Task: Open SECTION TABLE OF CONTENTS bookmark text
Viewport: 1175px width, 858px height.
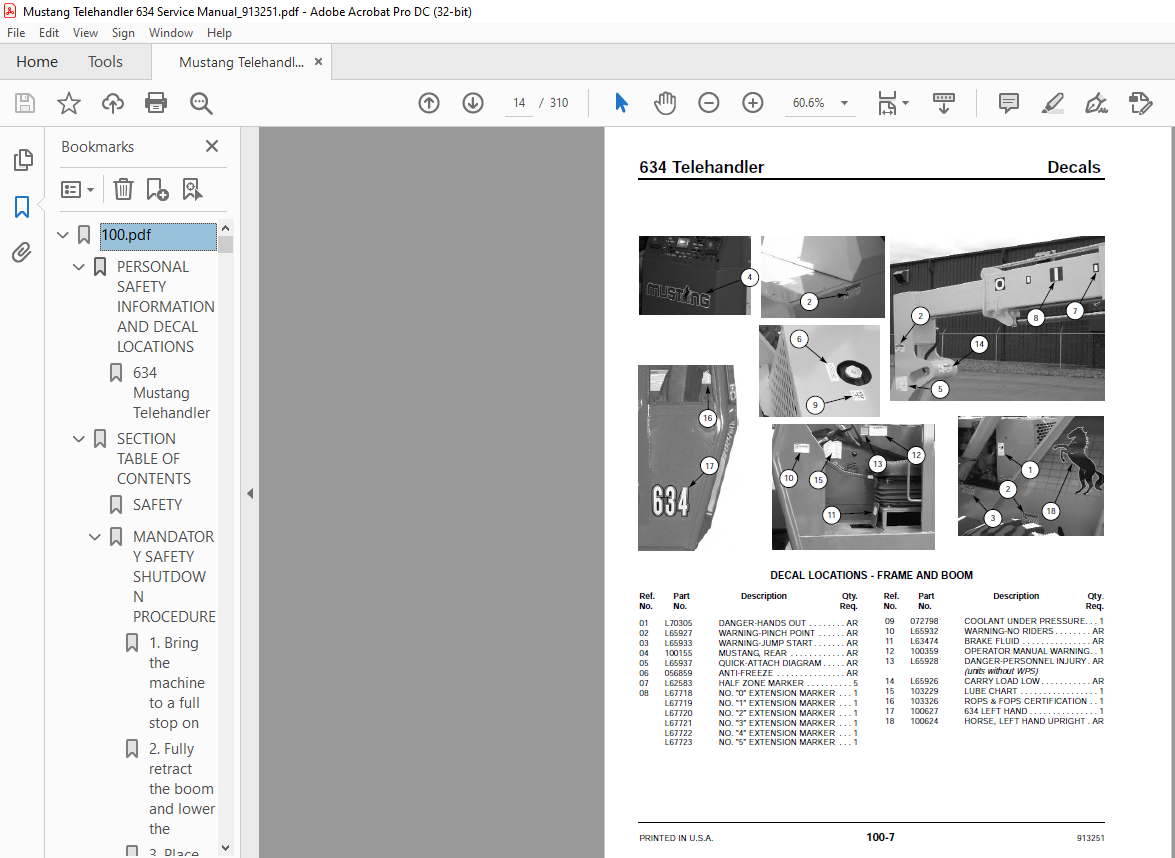Action: tap(154, 459)
